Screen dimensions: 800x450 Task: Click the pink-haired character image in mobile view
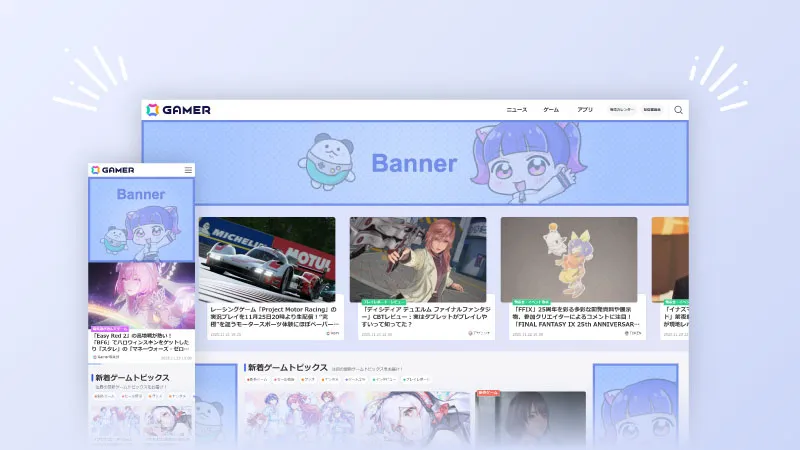pos(141,295)
